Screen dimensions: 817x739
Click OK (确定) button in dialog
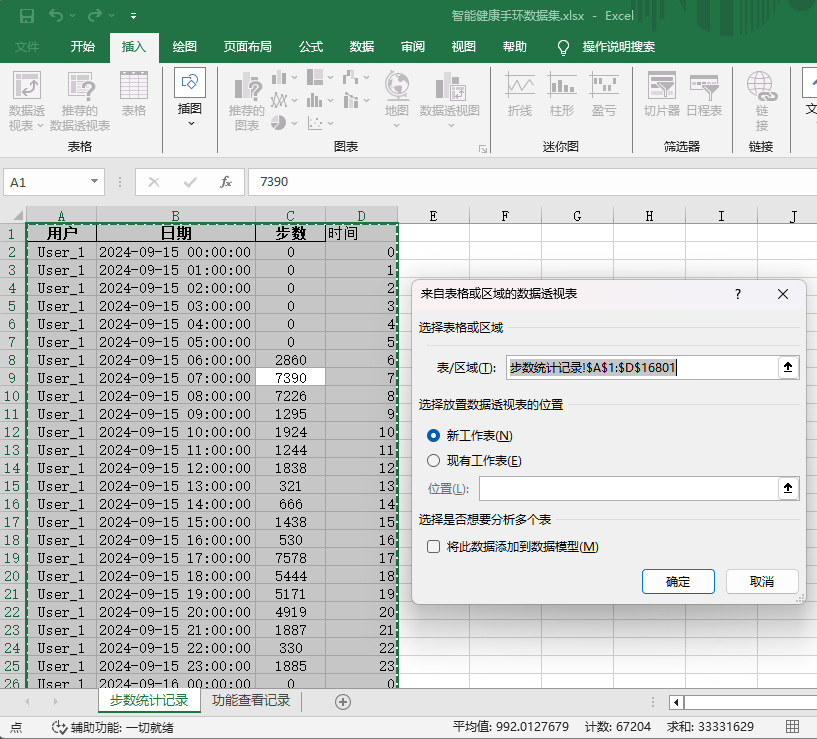(678, 581)
